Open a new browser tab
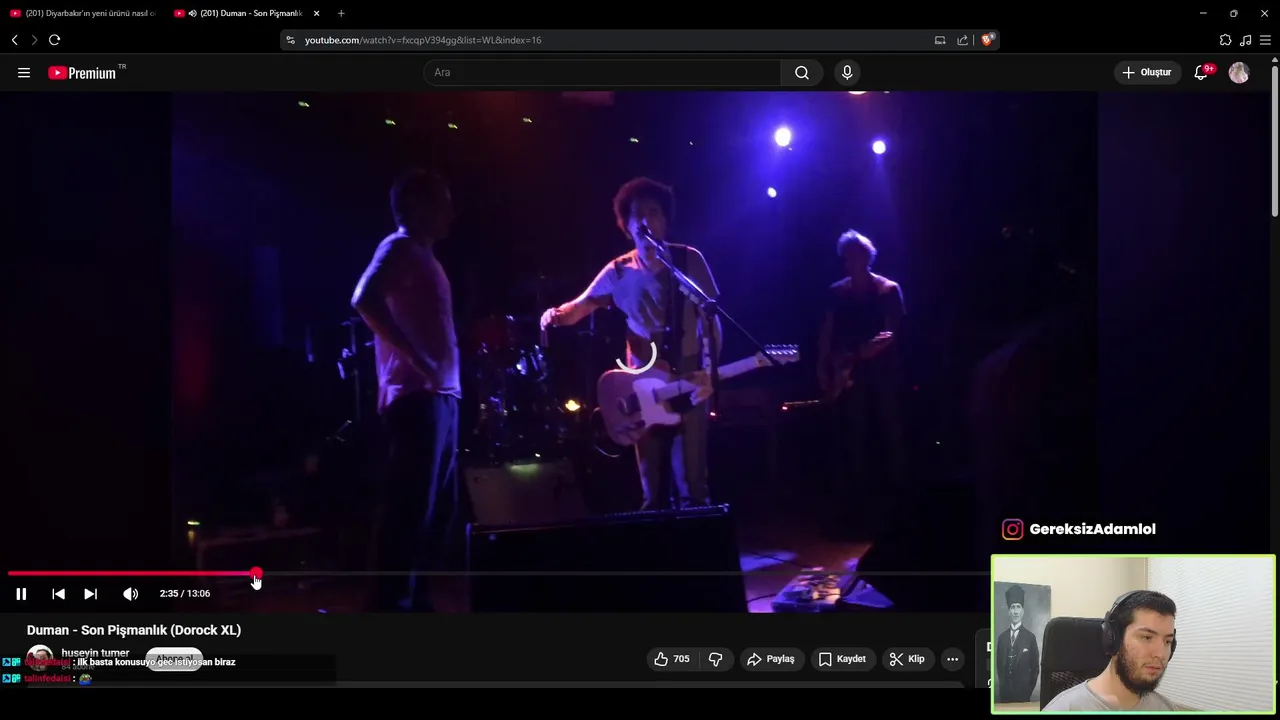This screenshot has height=720, width=1280. pyautogui.click(x=341, y=13)
